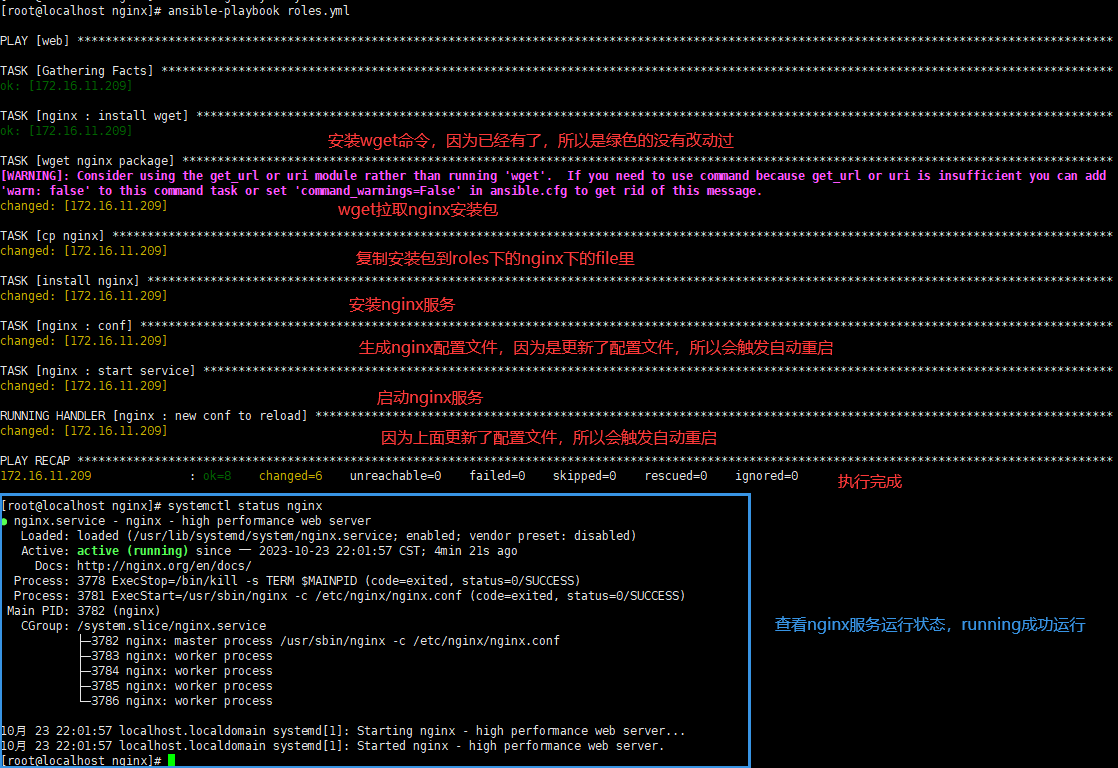Click the 'systemctl status nginx' command
Image resolution: width=1118 pixels, height=768 pixels.
click(x=245, y=506)
